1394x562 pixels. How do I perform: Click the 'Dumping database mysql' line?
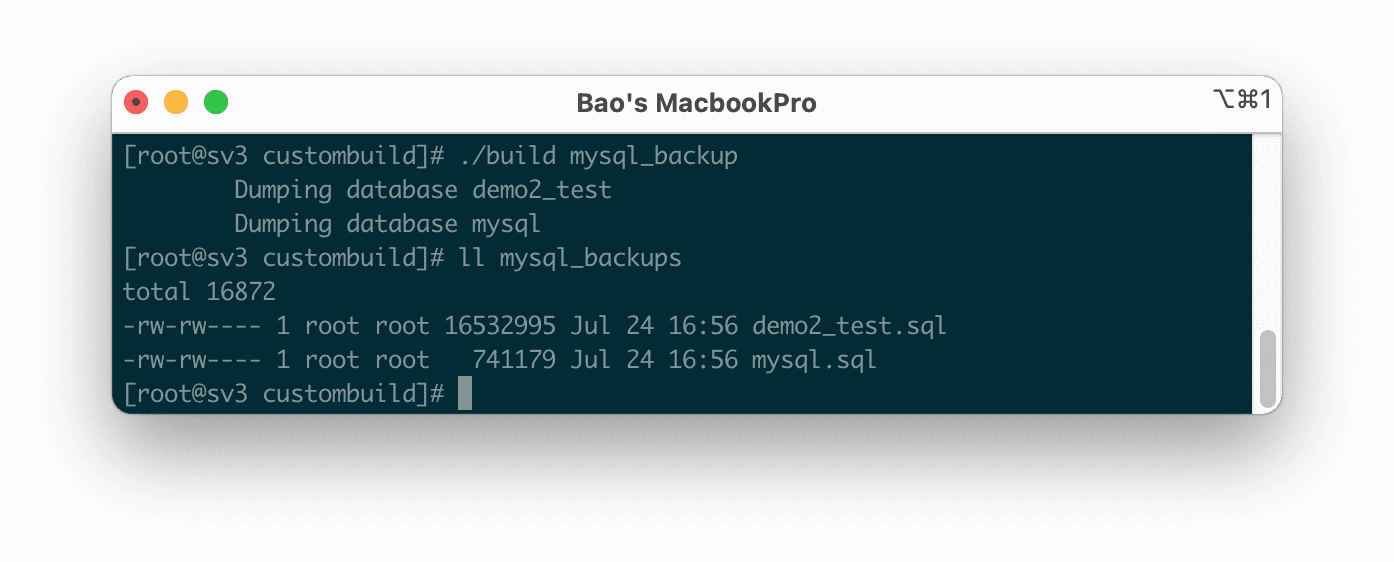(387, 224)
